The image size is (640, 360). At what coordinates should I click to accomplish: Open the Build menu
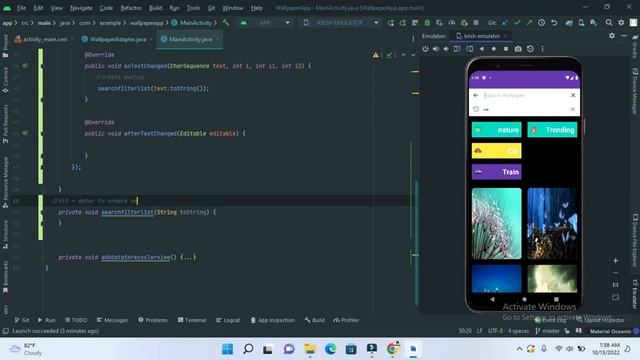click(x=156, y=8)
